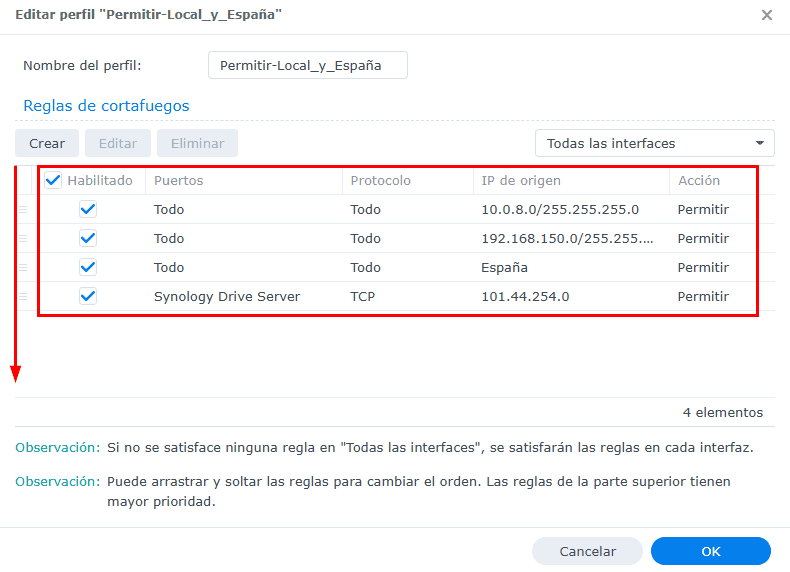Uncheck the España rule checkbox
This screenshot has width=790, height=572.
point(88,268)
